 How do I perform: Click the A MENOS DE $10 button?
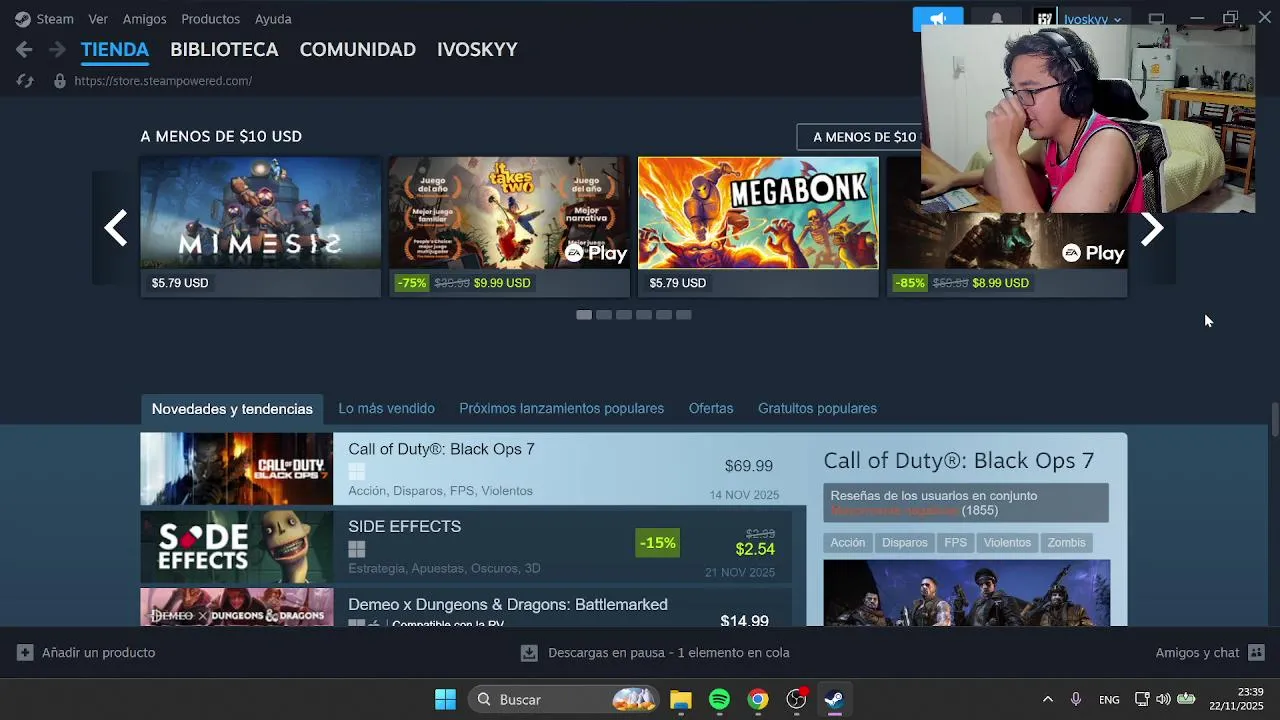(x=859, y=137)
